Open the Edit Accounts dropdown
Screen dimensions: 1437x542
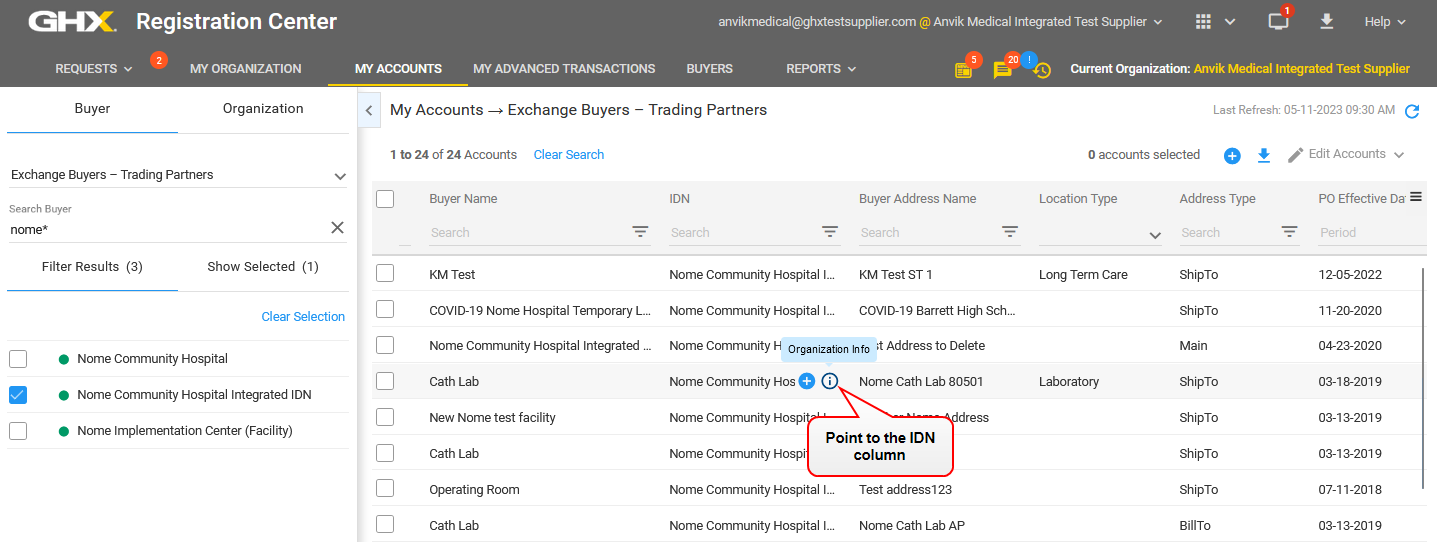[1346, 154]
